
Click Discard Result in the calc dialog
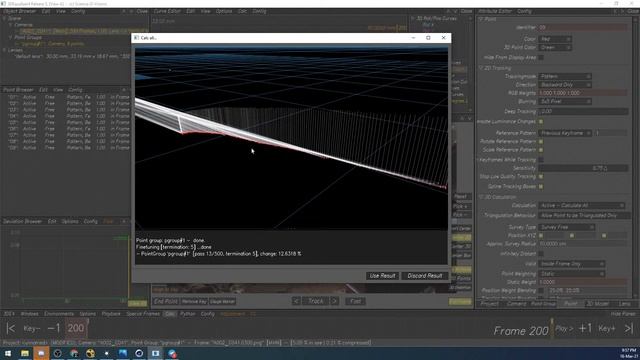tap(424, 276)
